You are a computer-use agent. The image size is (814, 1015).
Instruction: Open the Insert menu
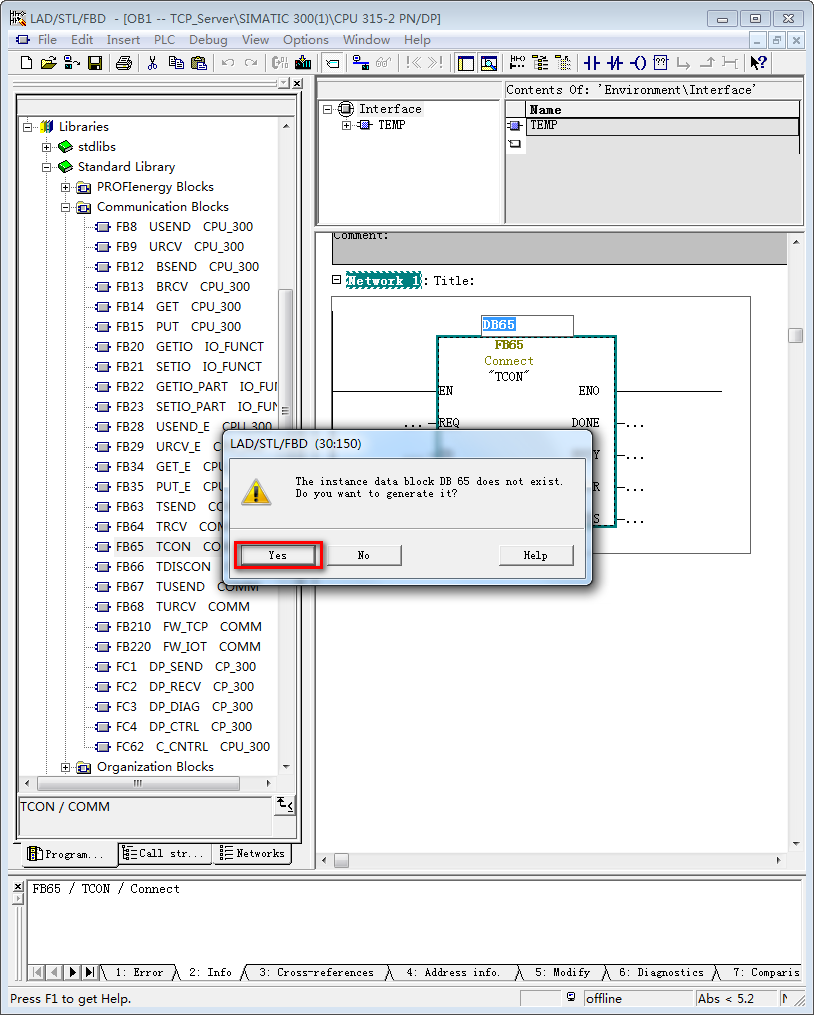pyautogui.click(x=123, y=39)
